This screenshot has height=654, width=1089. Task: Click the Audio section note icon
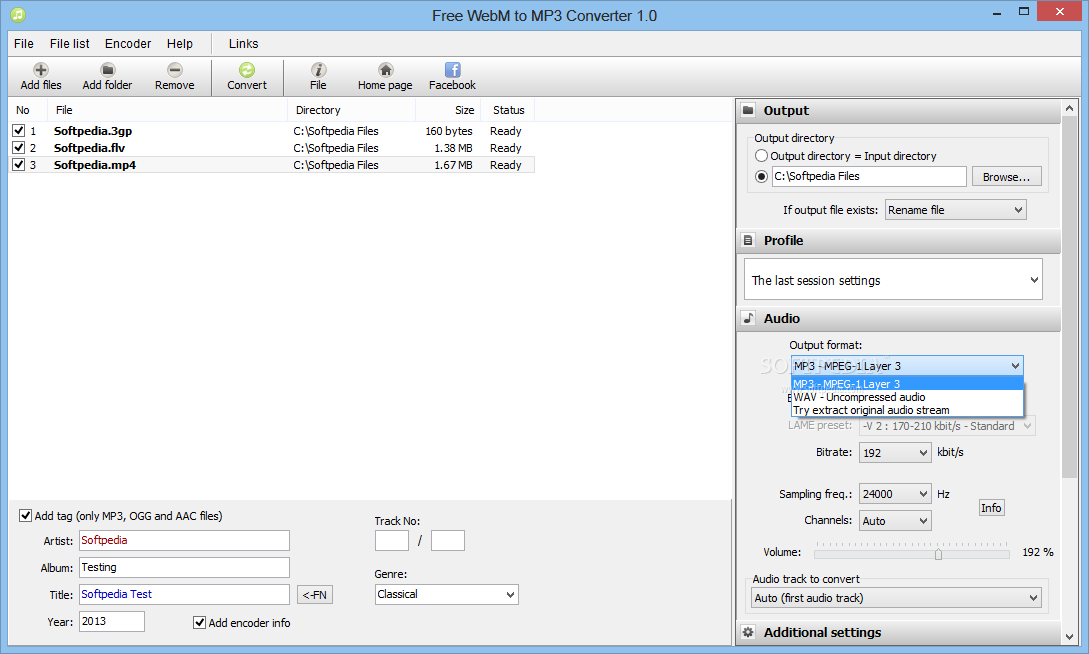[748, 318]
